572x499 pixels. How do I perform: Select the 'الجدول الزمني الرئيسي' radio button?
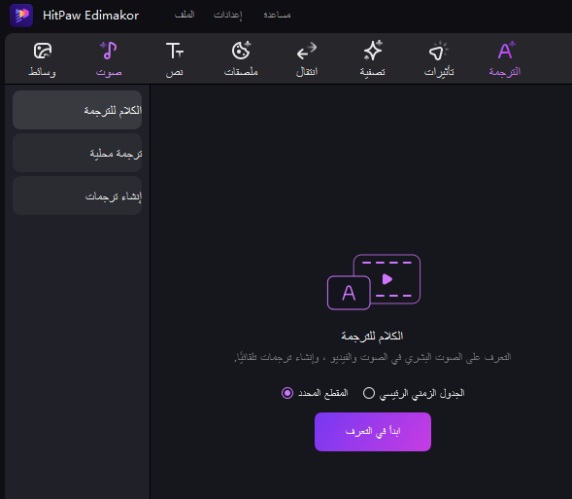coord(369,393)
